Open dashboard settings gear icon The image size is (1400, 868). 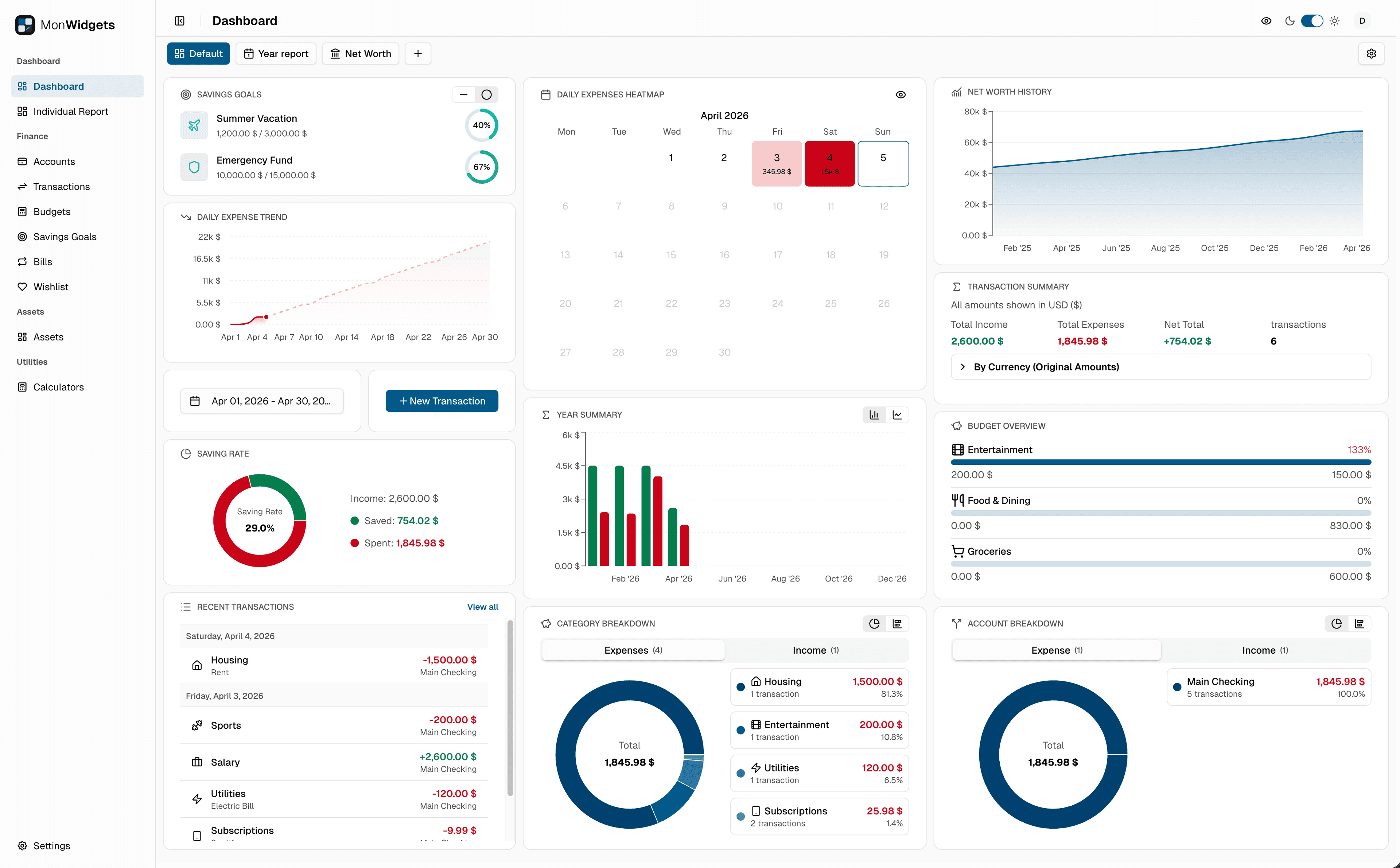[x=1371, y=53]
